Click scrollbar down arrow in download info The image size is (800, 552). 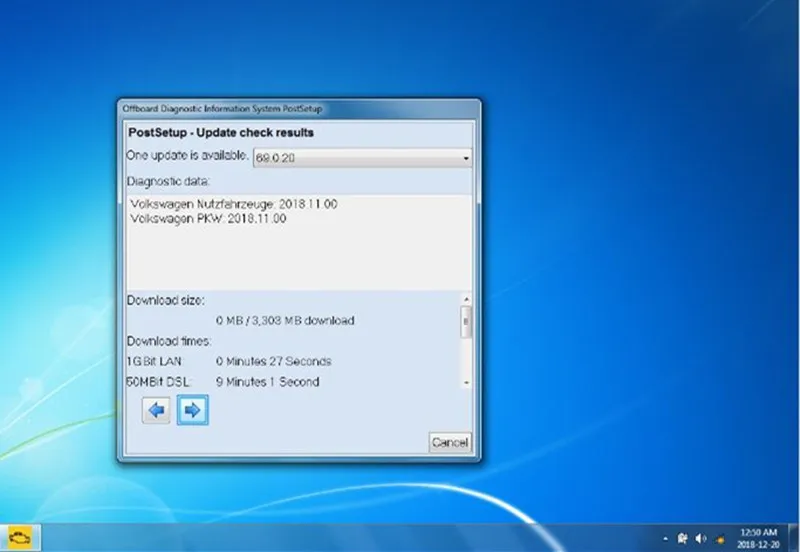(466, 383)
